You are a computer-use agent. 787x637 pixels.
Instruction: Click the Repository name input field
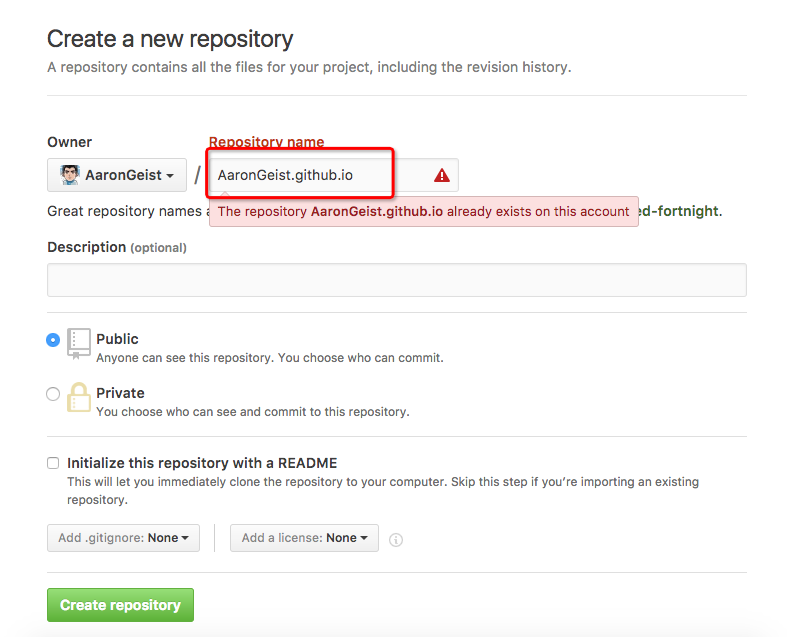(334, 175)
